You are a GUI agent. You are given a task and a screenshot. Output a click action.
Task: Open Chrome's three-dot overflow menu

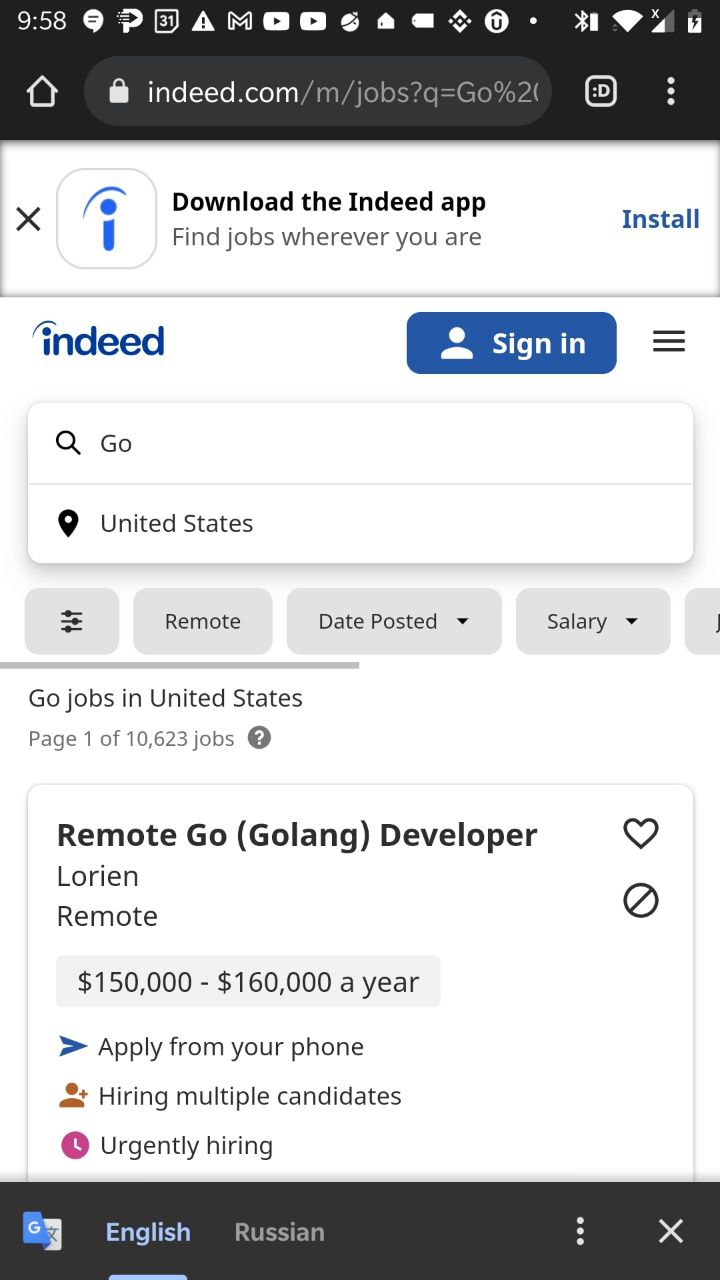click(x=671, y=92)
